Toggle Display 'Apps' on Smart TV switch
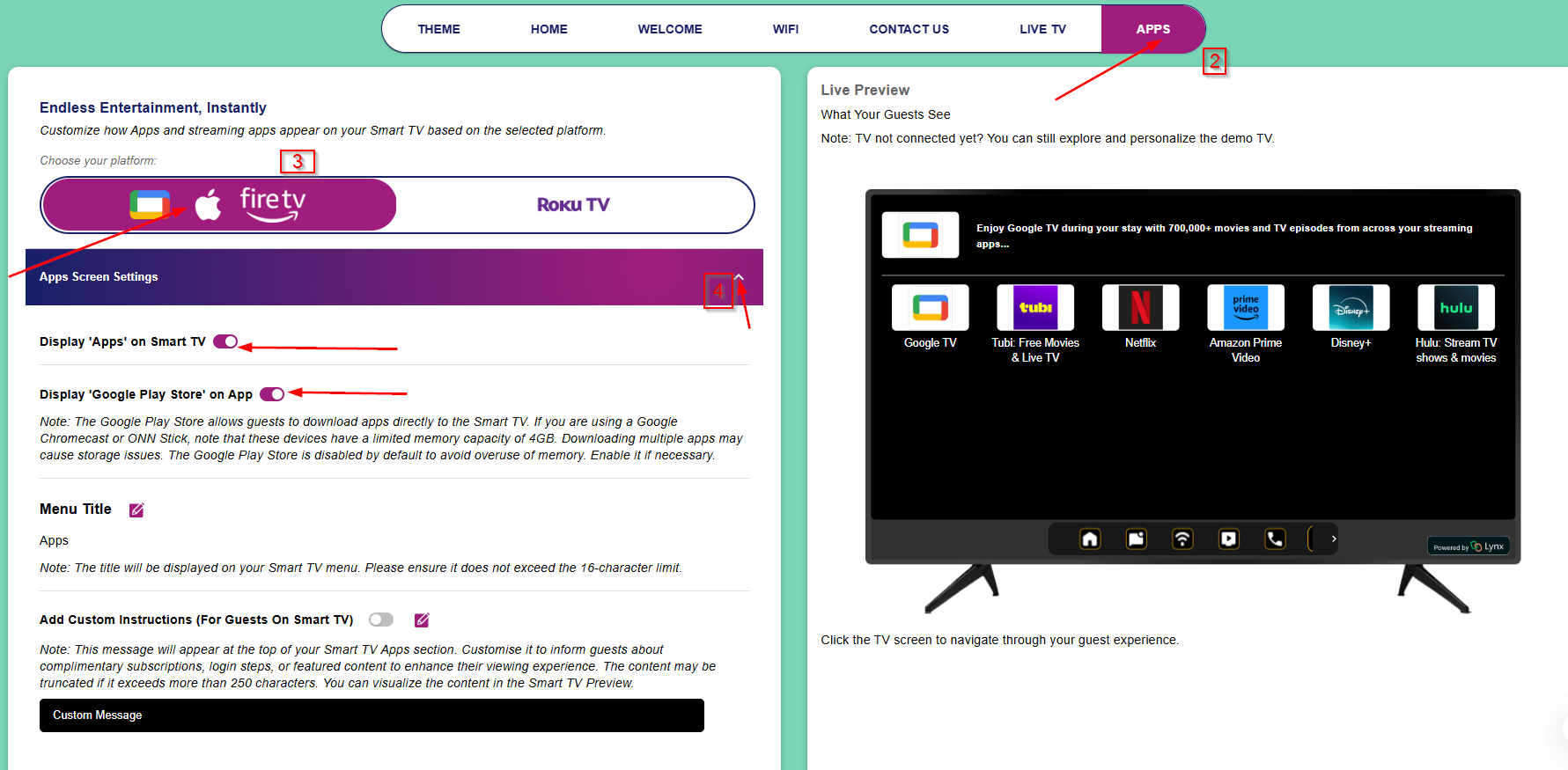 (225, 341)
